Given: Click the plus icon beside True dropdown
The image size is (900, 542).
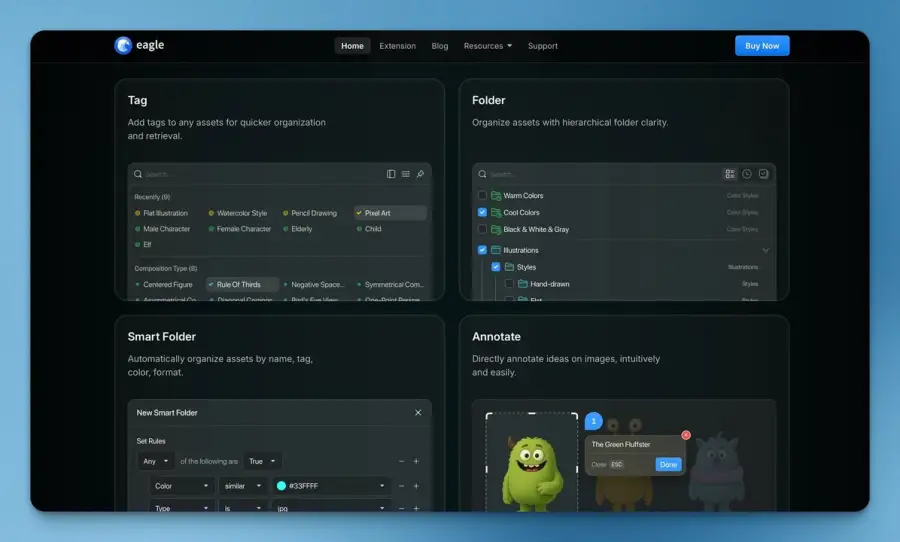Looking at the screenshot, I should (416, 461).
